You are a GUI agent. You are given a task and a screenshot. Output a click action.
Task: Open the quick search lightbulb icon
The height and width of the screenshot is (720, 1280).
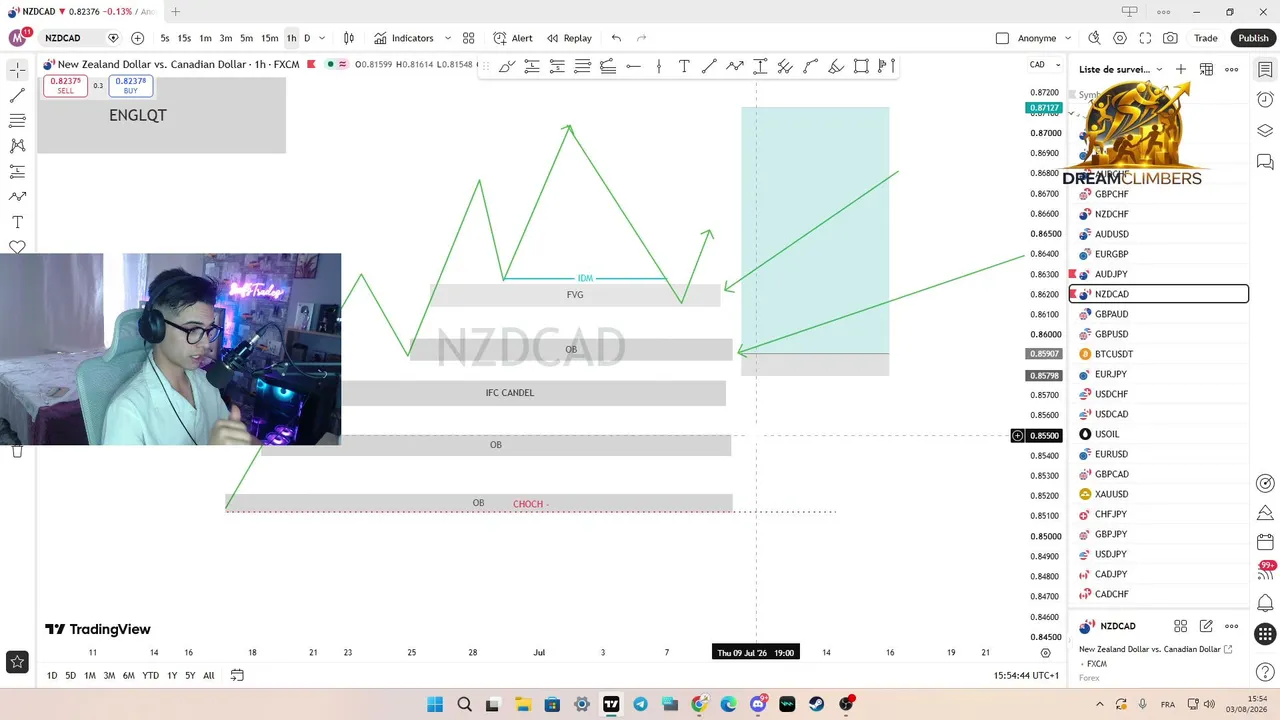coord(1094,38)
